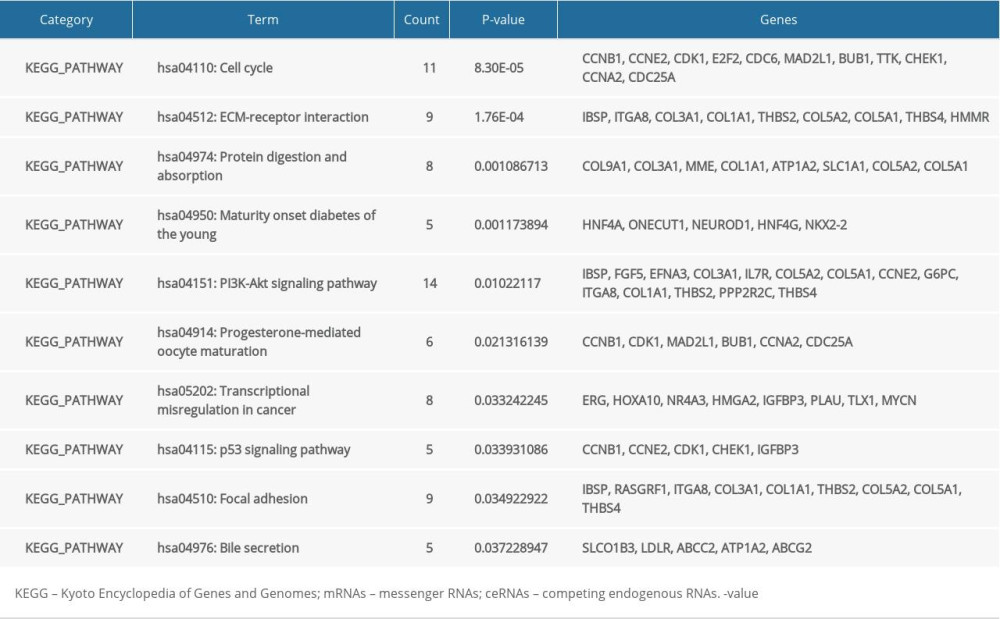Click the KEGG abbreviation footnote text
1000x619 pixels.
click(x=383, y=592)
